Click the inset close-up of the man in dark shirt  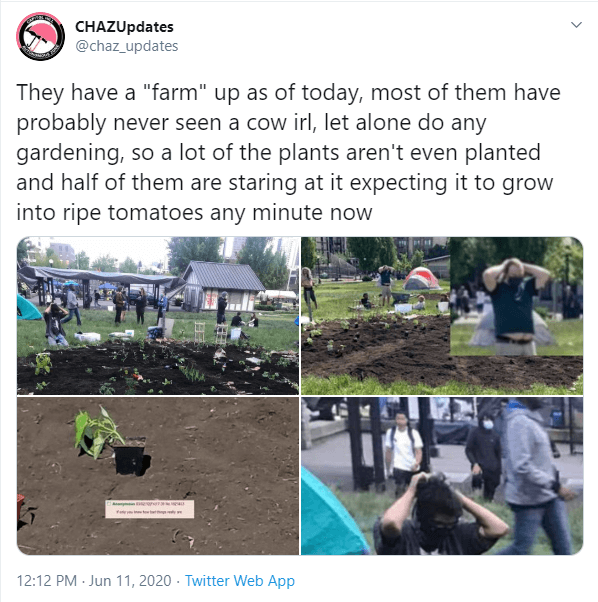click(516, 296)
